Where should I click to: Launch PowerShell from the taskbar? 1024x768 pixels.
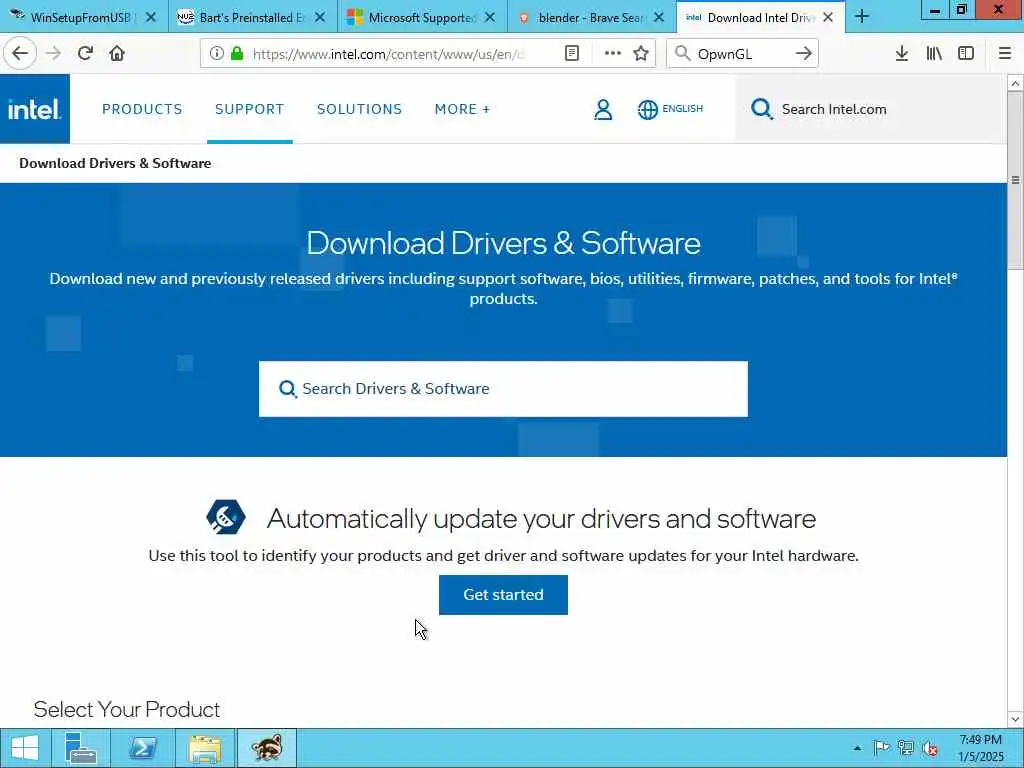pyautogui.click(x=142, y=748)
